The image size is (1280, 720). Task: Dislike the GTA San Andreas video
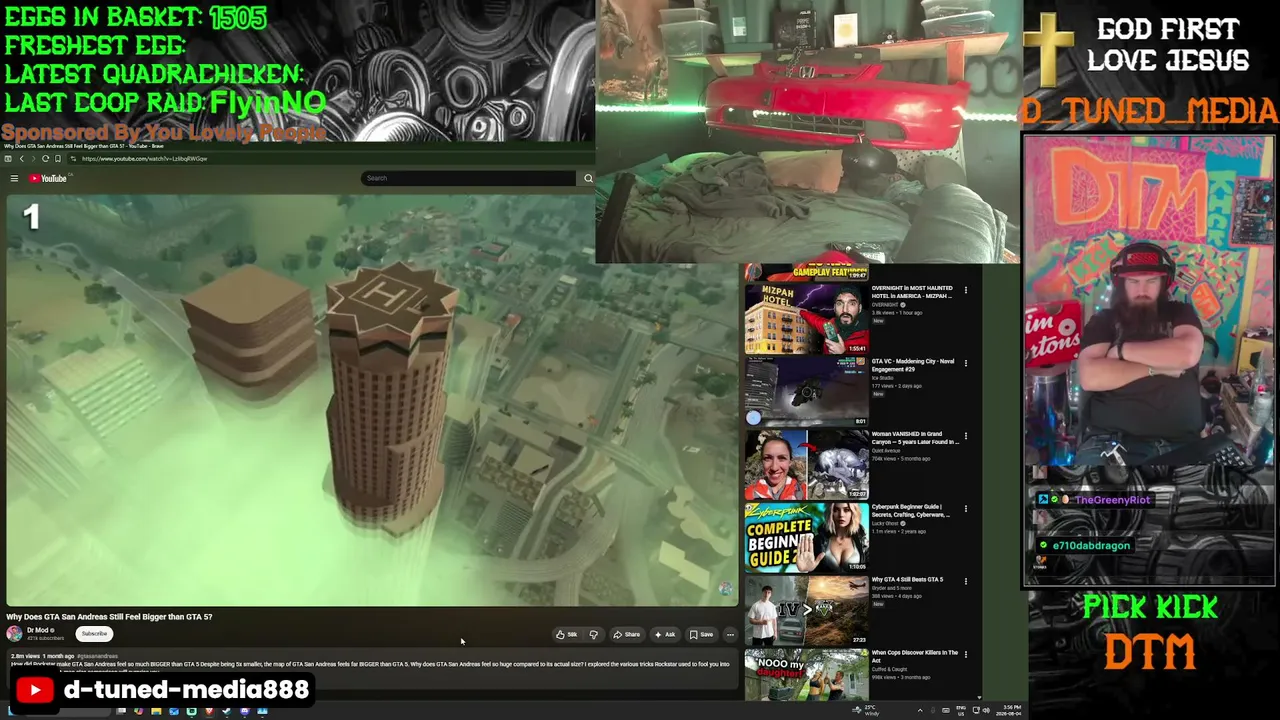(x=594, y=634)
